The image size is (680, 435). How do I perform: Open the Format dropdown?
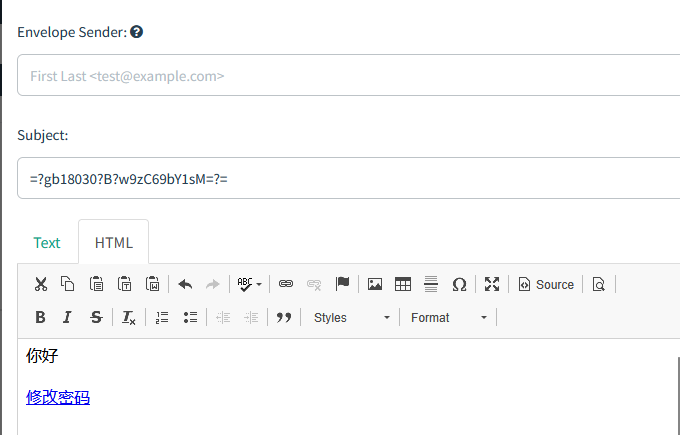click(x=448, y=318)
